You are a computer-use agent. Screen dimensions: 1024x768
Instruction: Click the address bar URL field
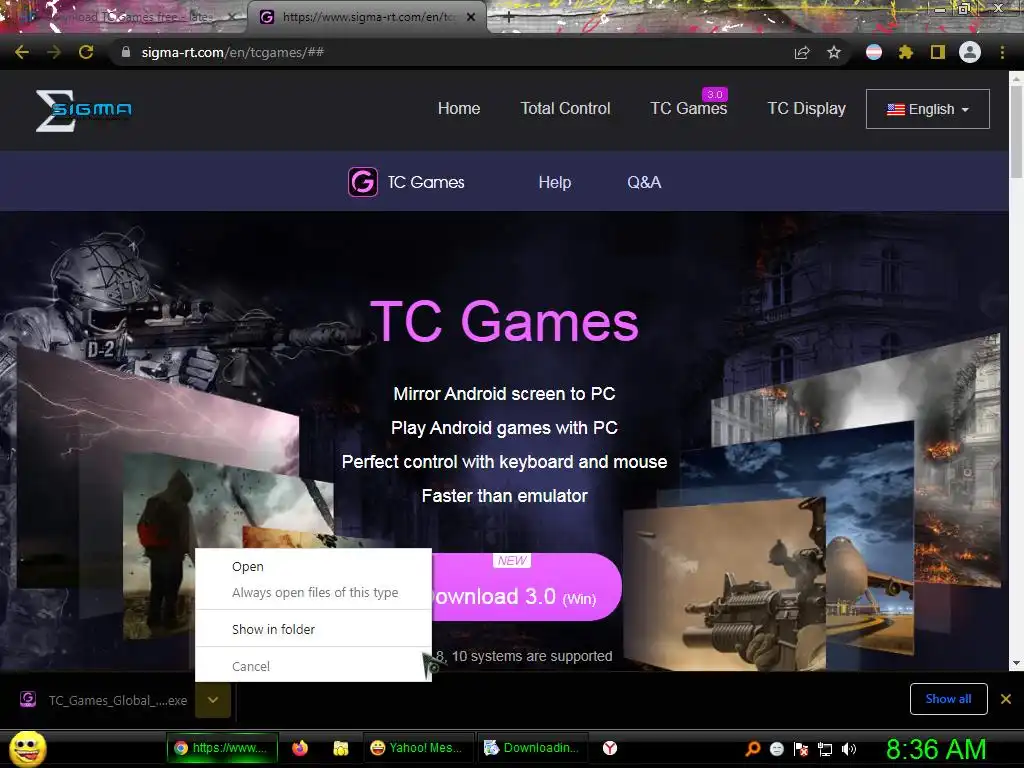click(x=451, y=52)
